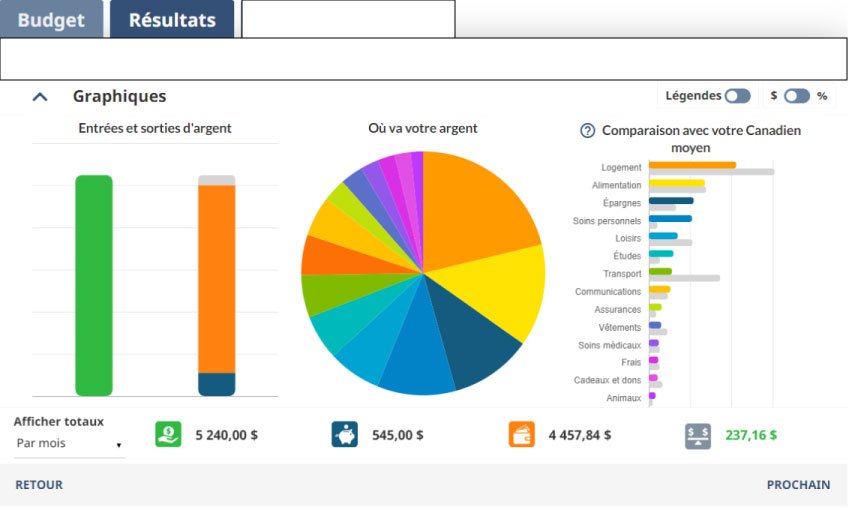Collapse the Graphiques section chevron
This screenshot has width=848, height=508.
40,97
